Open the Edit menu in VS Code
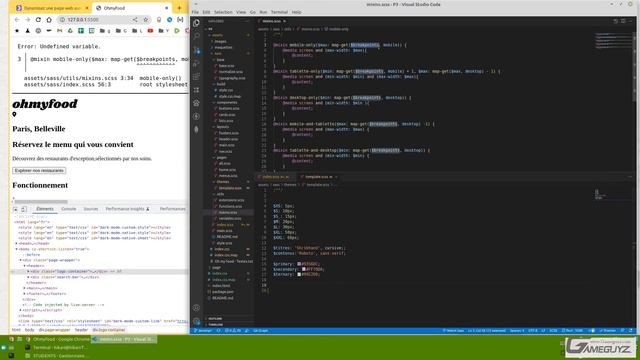The width and height of the screenshot is (640, 360). tap(207, 12)
